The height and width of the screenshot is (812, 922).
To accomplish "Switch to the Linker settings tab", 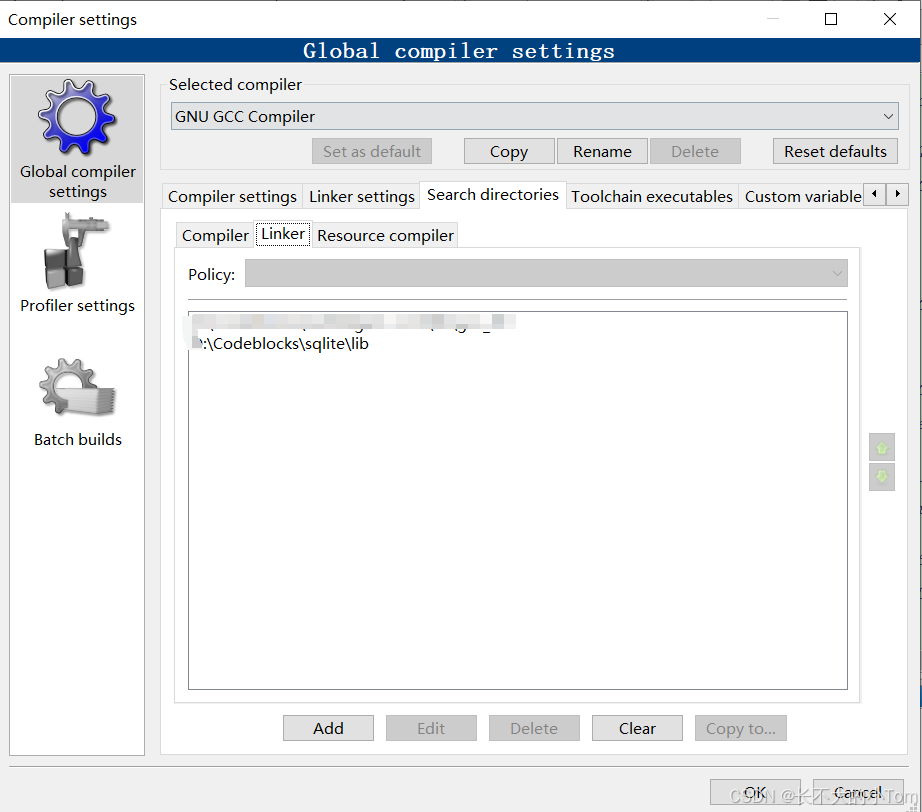I will [x=361, y=196].
